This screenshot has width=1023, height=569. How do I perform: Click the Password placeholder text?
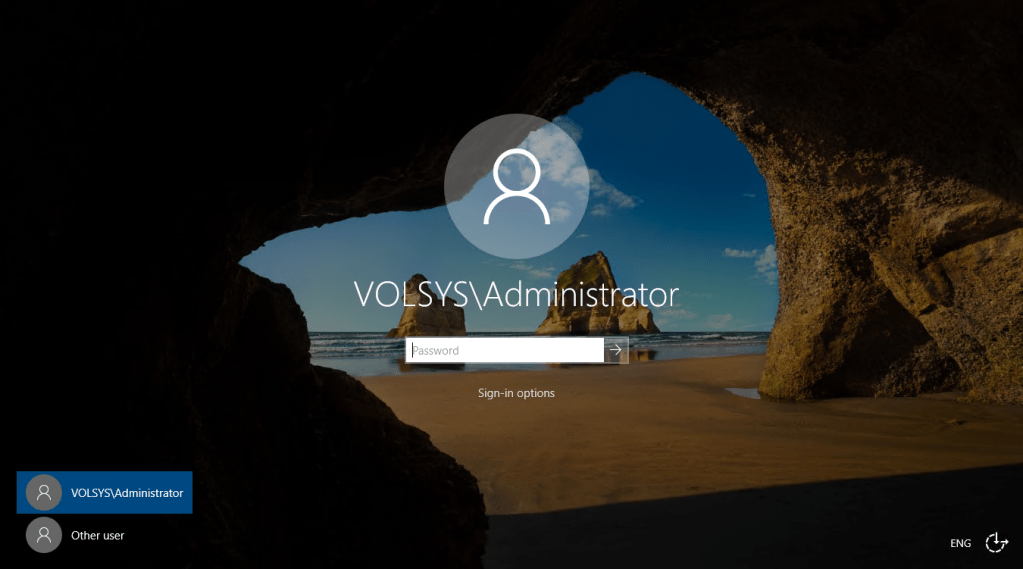click(436, 350)
